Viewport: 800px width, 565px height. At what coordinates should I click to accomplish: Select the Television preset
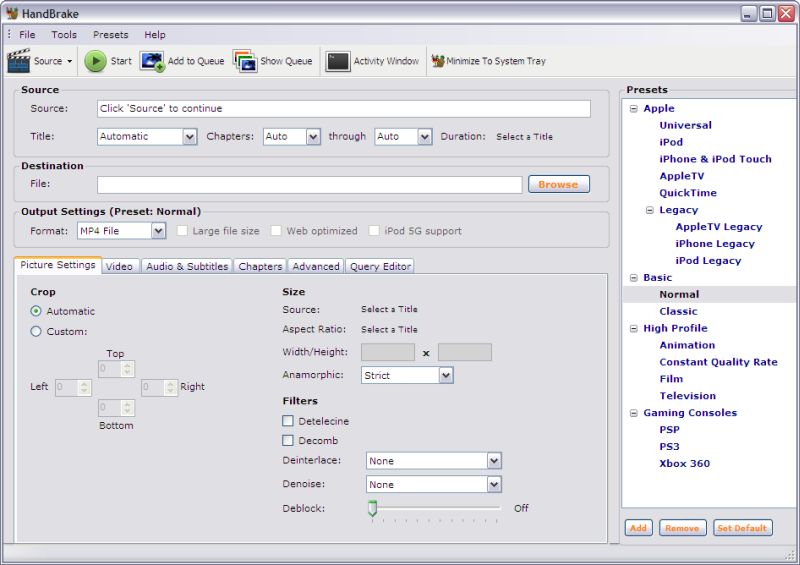[687, 396]
